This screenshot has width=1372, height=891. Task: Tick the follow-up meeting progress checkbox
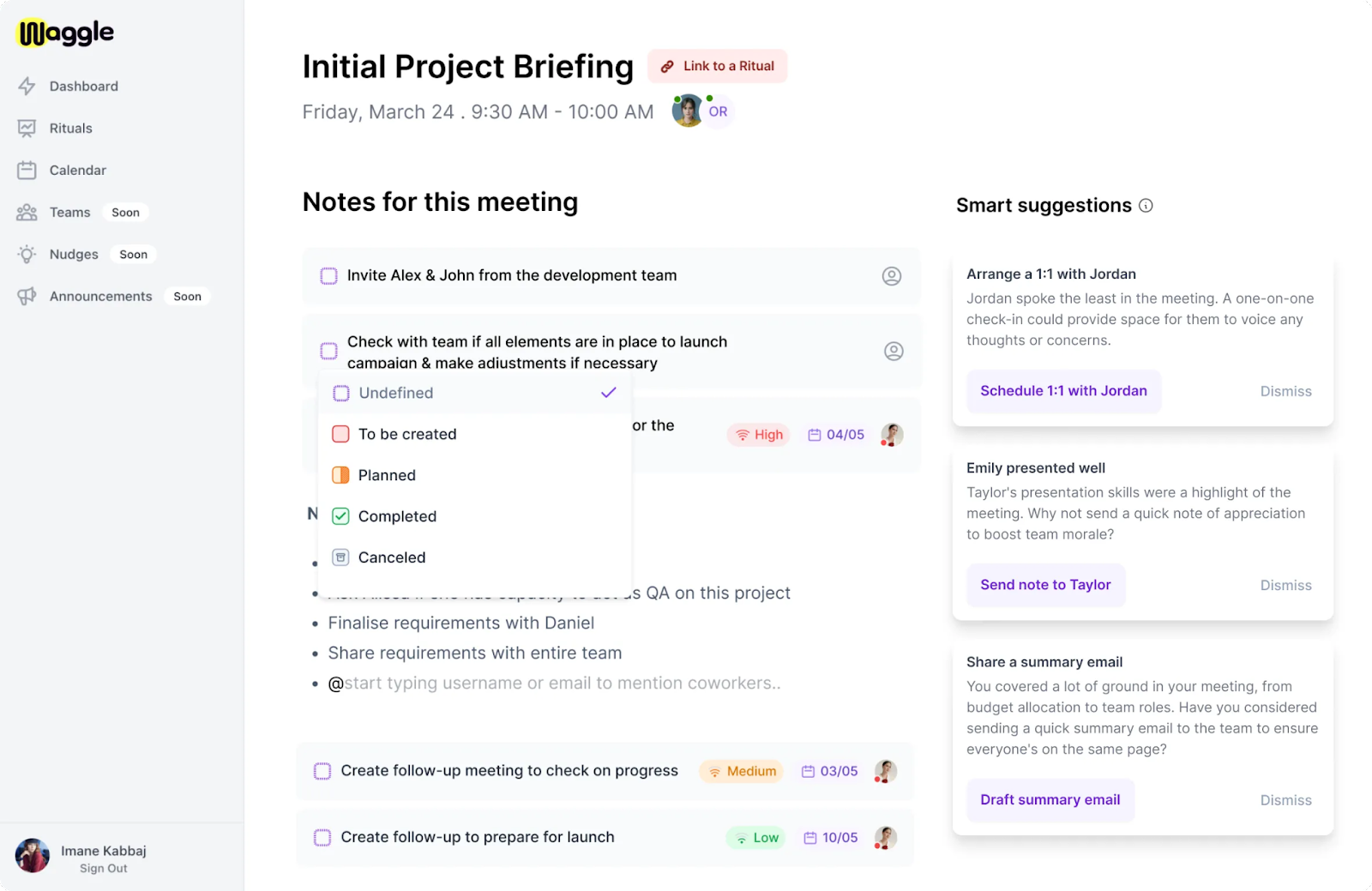point(322,770)
